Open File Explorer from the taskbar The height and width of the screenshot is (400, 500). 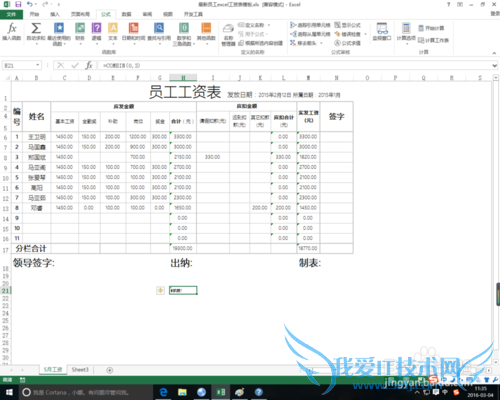[182, 392]
